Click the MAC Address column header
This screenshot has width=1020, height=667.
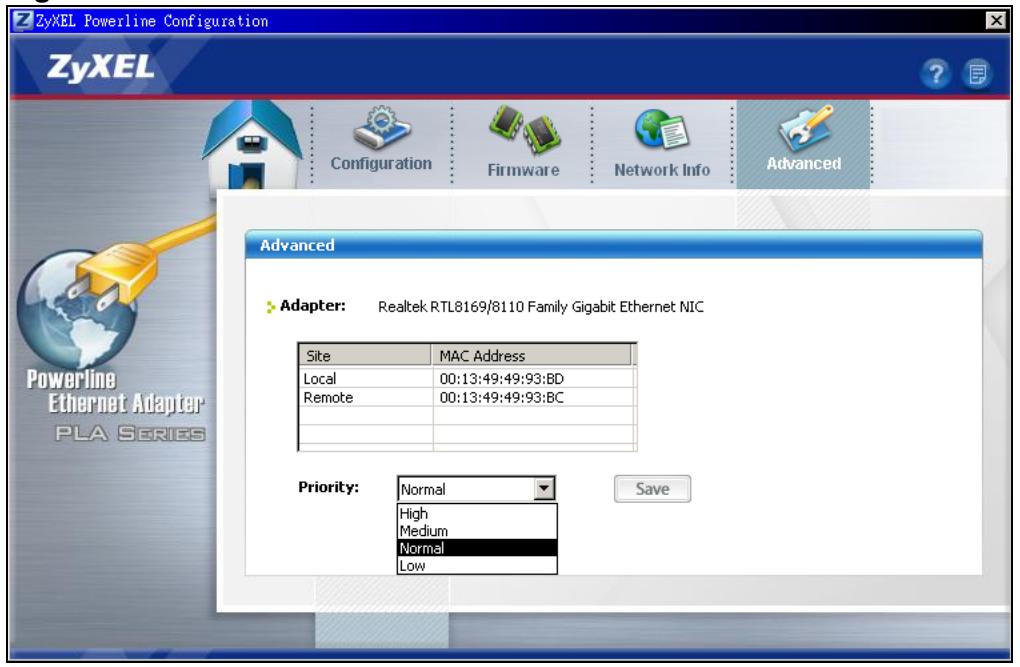[x=531, y=355]
